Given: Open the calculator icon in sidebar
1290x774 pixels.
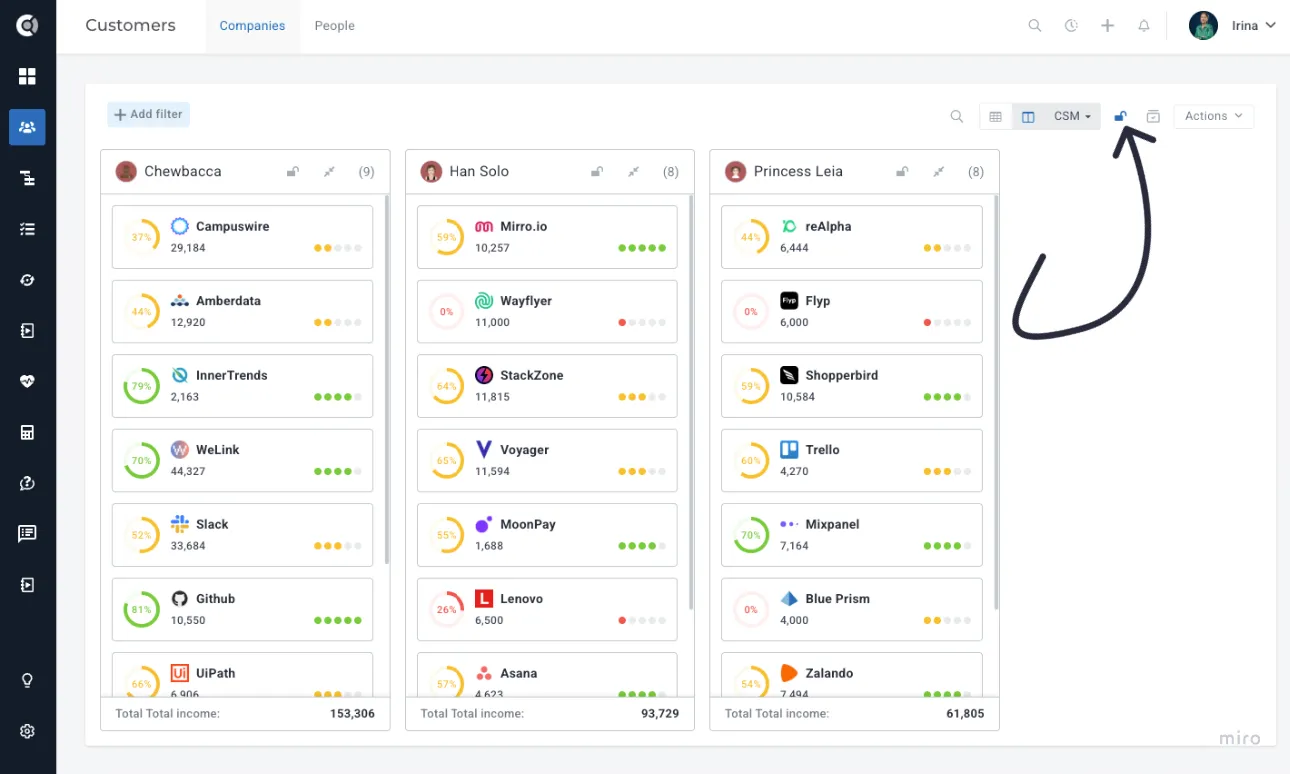Looking at the screenshot, I should 27,432.
